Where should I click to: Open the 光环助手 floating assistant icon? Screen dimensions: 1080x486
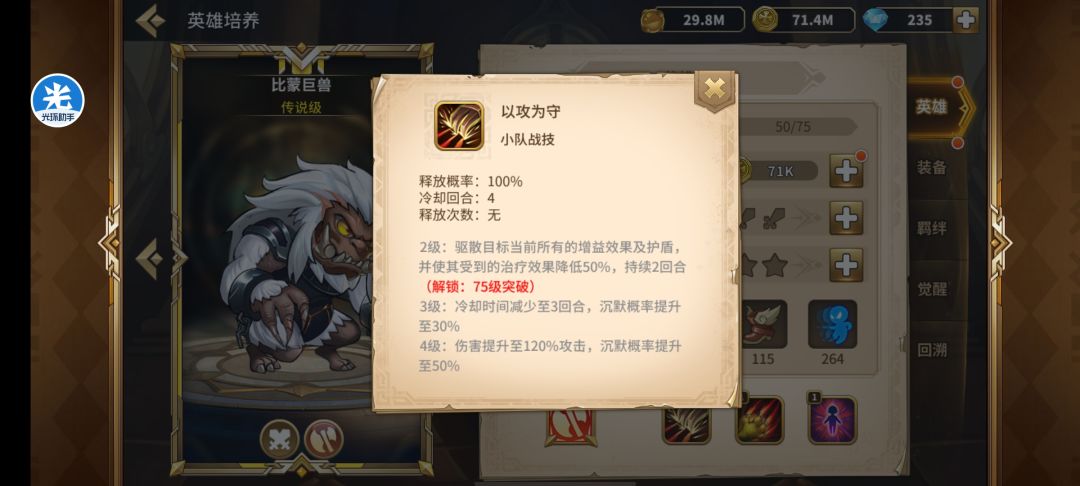click(57, 101)
